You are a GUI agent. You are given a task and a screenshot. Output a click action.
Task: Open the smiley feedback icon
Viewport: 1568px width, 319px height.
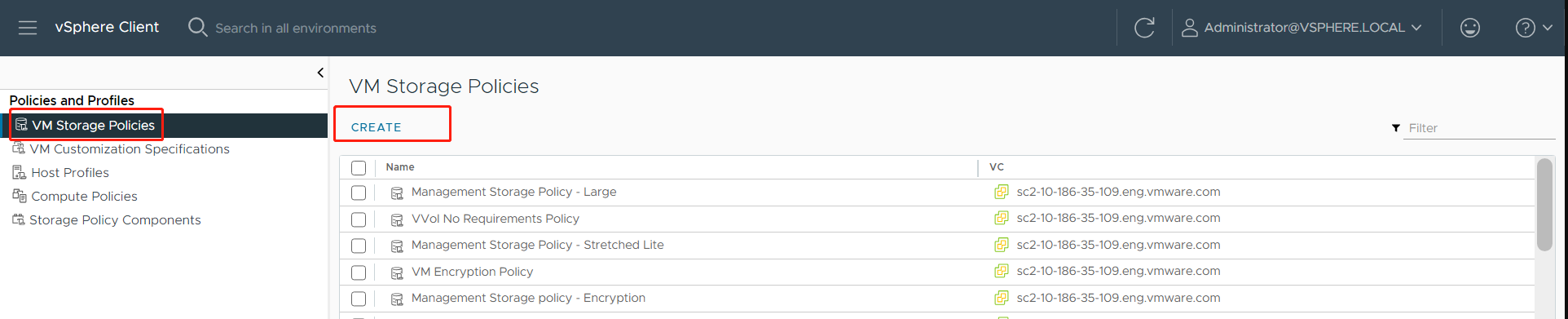(x=1469, y=28)
